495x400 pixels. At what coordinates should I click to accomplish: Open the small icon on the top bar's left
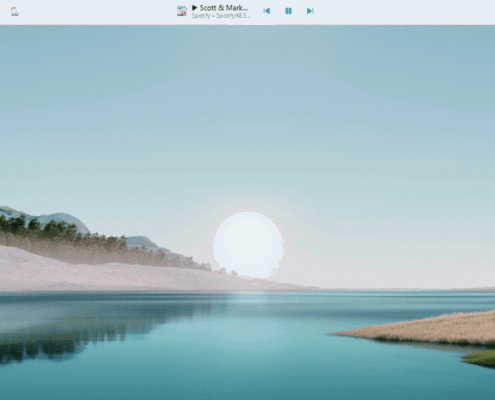[x=15, y=11]
